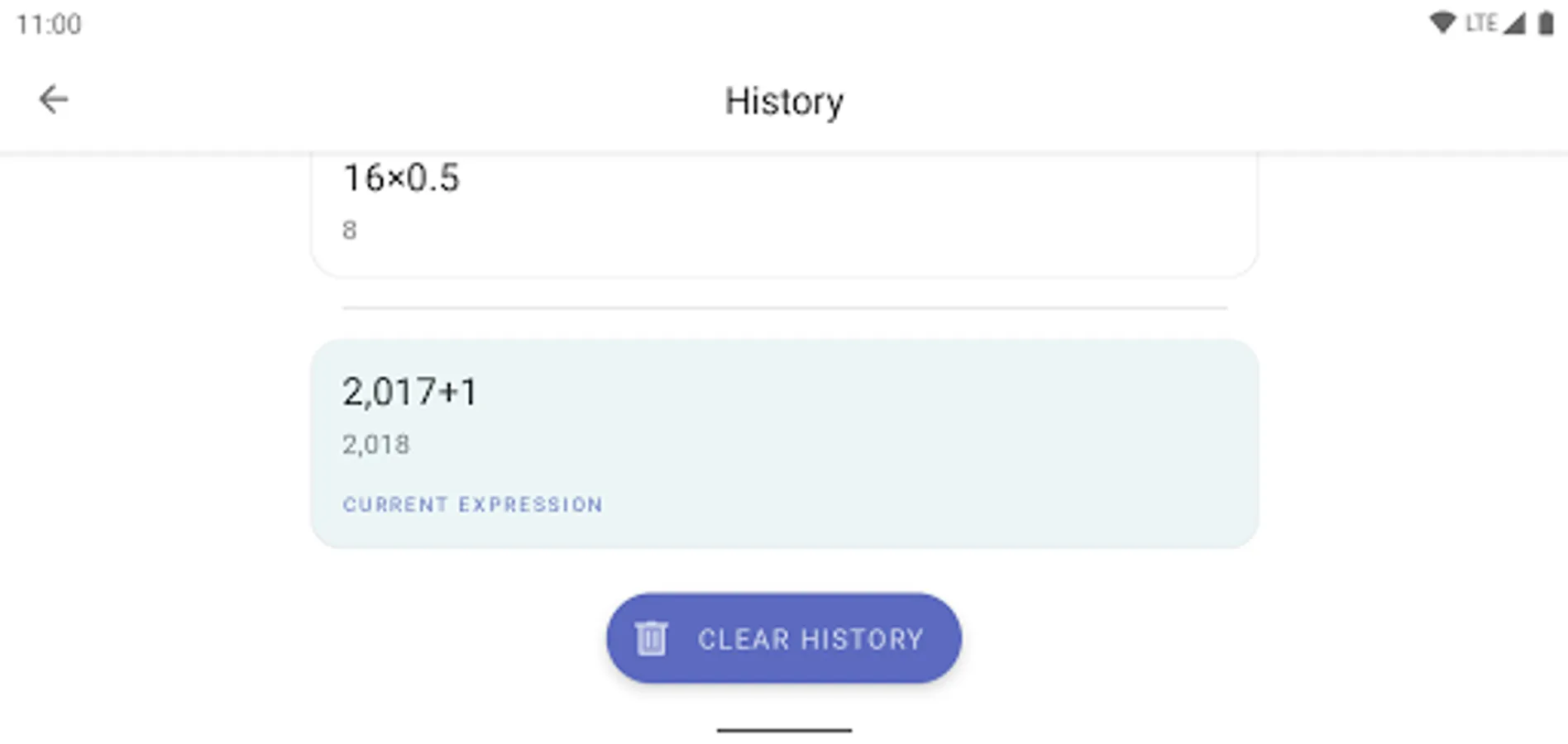
Task: Click the History page title
Action: coord(784,102)
